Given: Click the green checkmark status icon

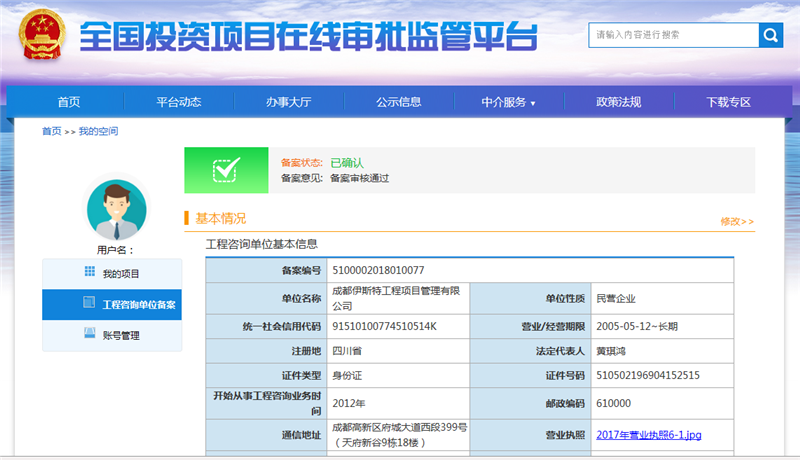Looking at the screenshot, I should pos(226,170).
